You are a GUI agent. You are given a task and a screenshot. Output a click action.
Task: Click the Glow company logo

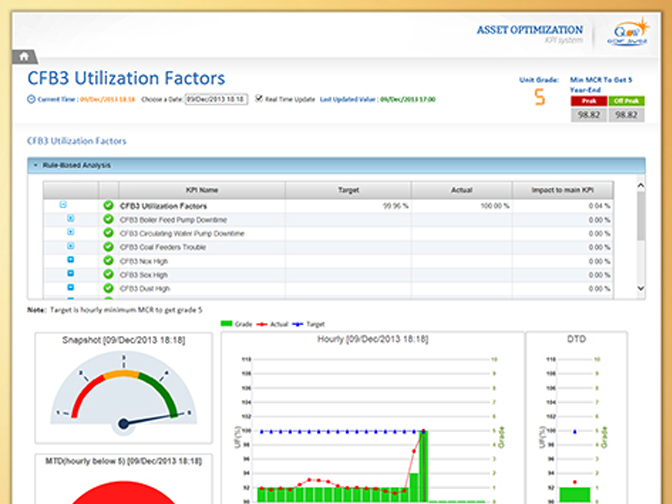(628, 32)
